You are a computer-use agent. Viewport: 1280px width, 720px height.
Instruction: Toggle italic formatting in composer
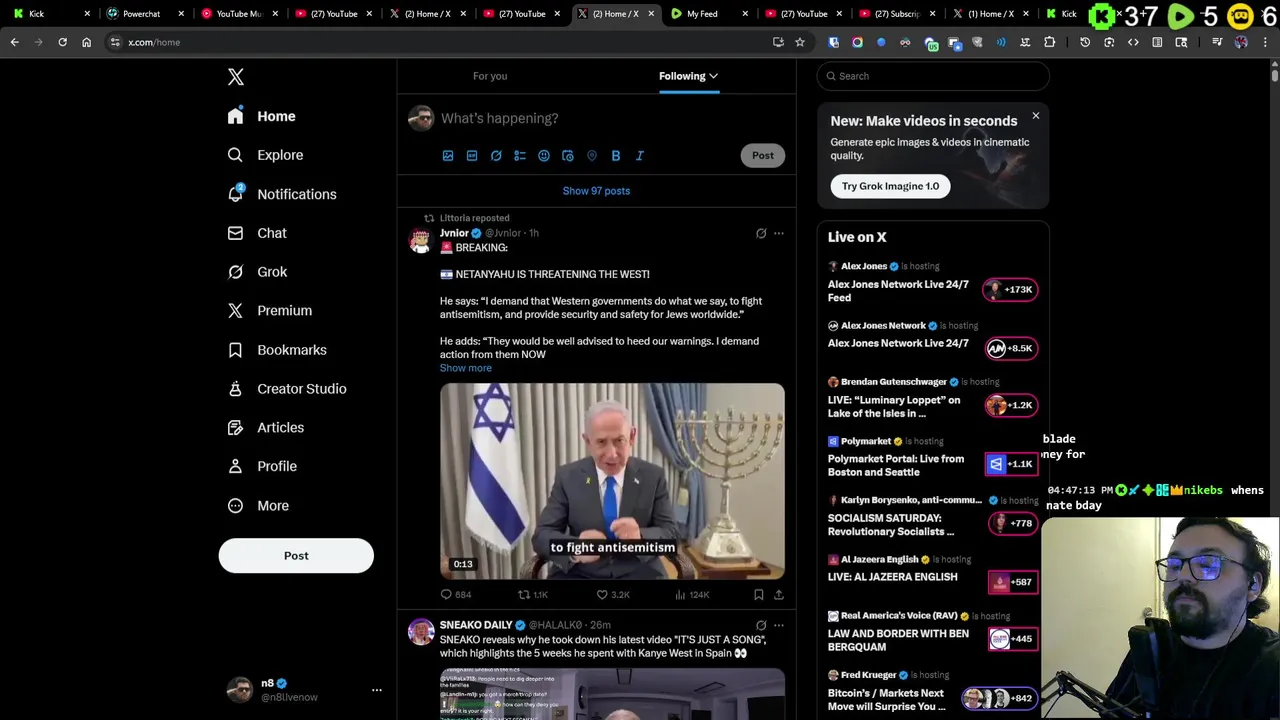(640, 156)
